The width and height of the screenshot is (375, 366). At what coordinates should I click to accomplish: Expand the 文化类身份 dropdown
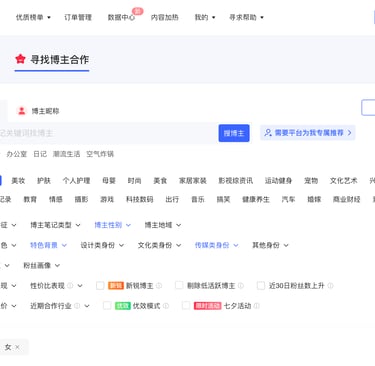tap(160, 245)
